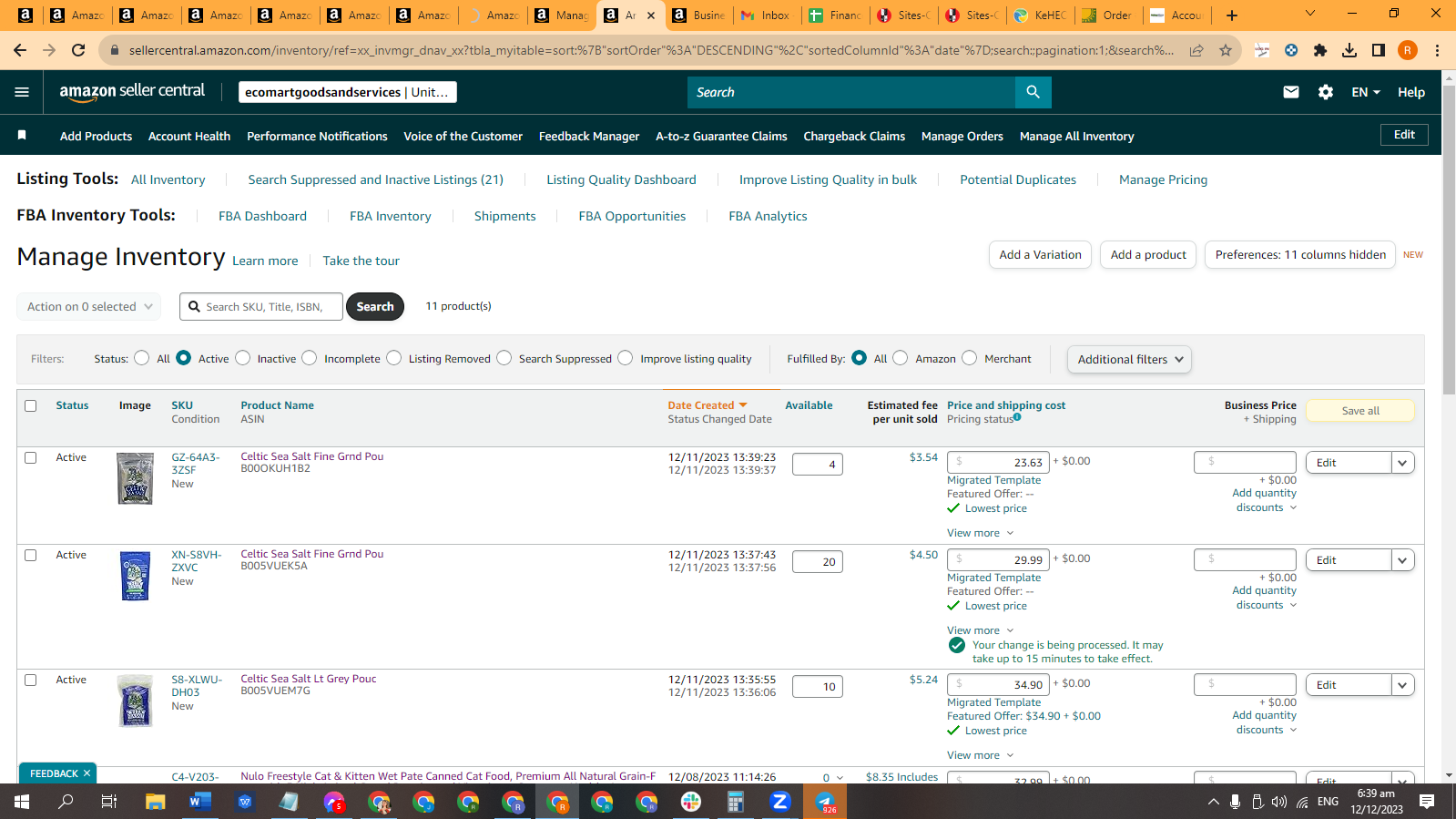The height and width of the screenshot is (819, 1456).
Task: Click the share this page icon
Action: [x=1196, y=50]
